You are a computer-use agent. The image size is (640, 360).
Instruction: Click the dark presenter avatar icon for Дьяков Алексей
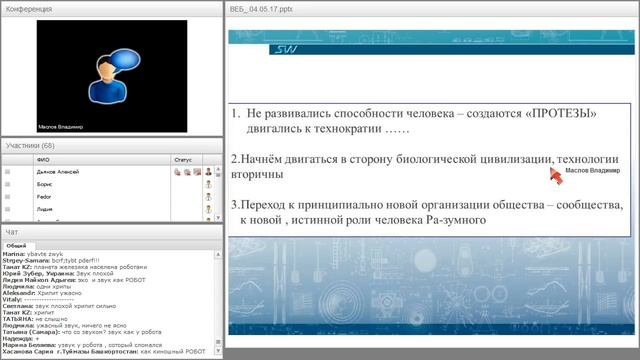(x=209, y=172)
